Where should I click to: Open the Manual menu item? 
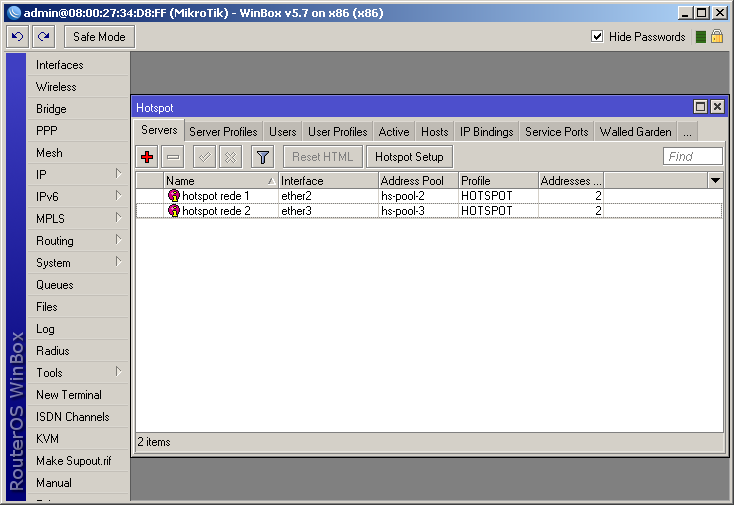point(78,483)
